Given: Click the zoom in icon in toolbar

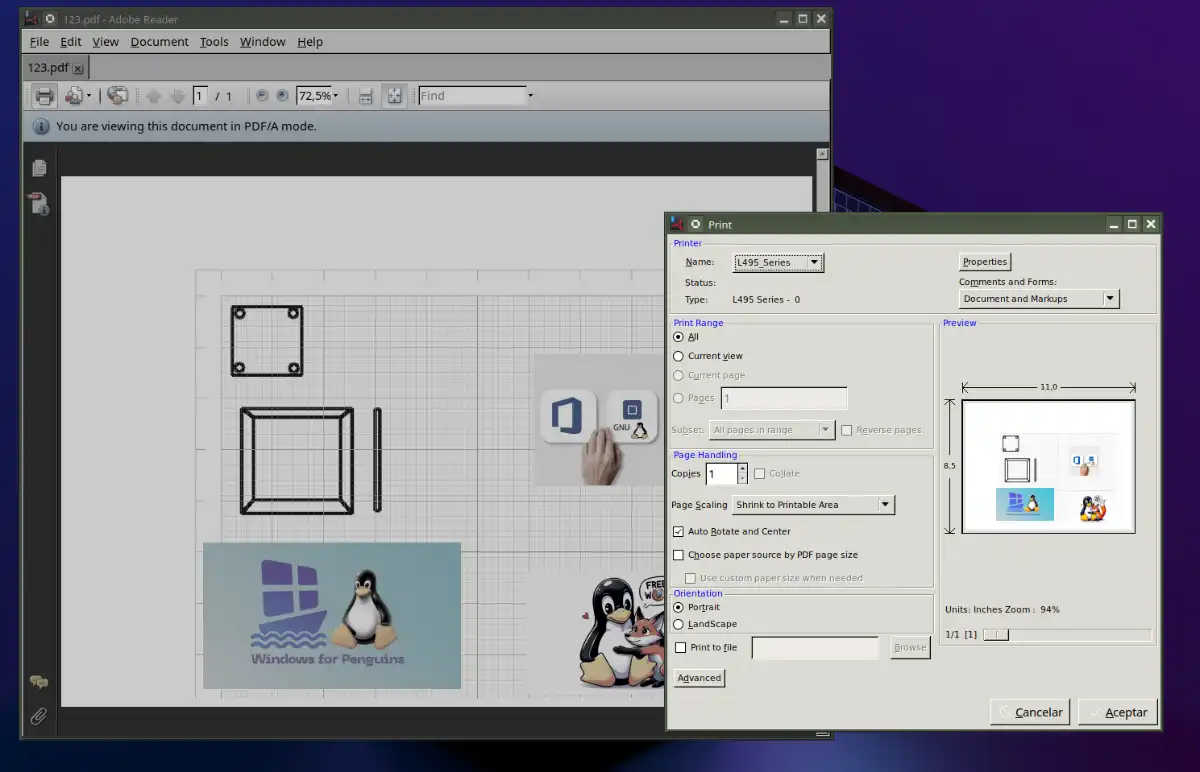Looking at the screenshot, I should [283, 96].
